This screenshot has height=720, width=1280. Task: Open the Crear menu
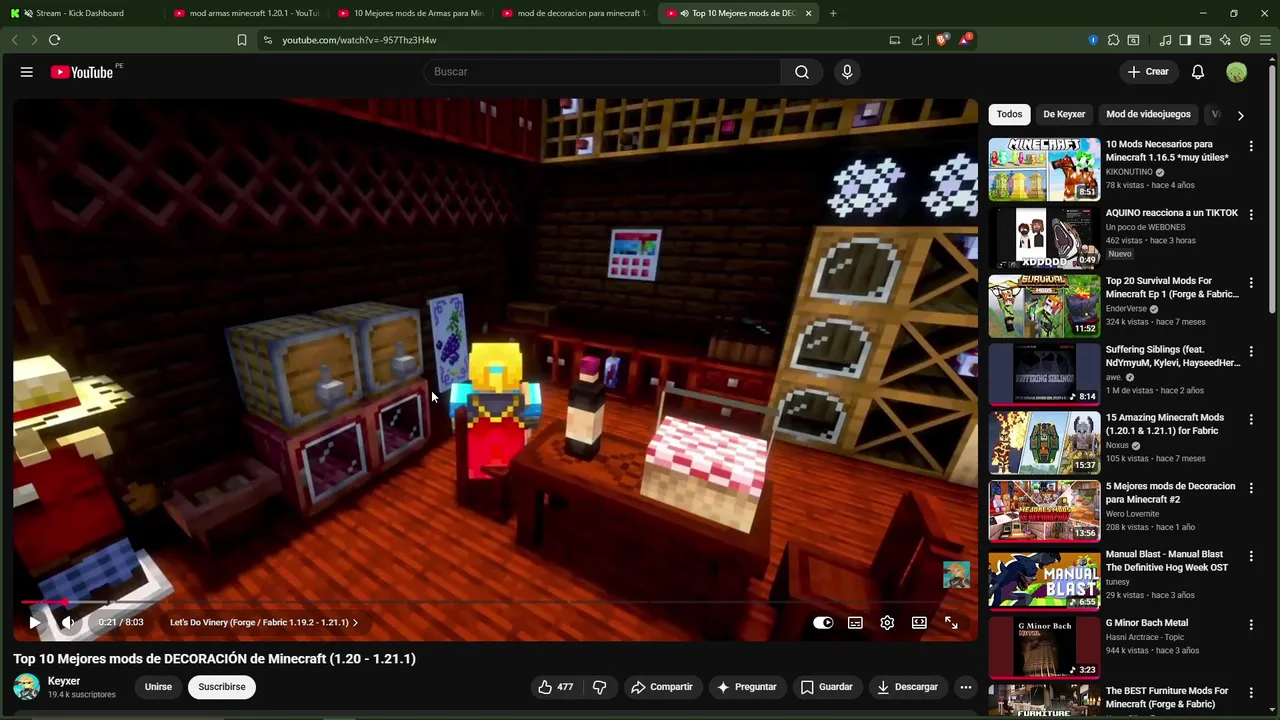pos(1147,72)
